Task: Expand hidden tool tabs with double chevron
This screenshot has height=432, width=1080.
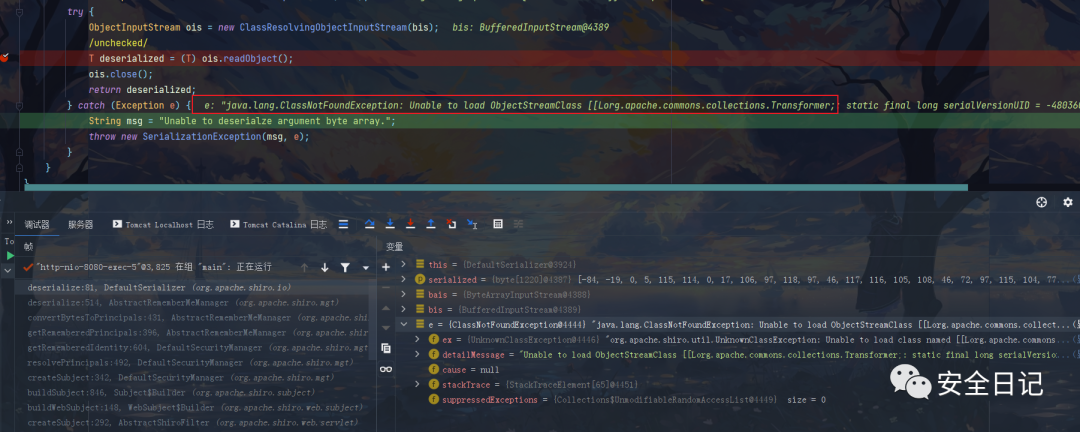Action: click(x=9, y=223)
